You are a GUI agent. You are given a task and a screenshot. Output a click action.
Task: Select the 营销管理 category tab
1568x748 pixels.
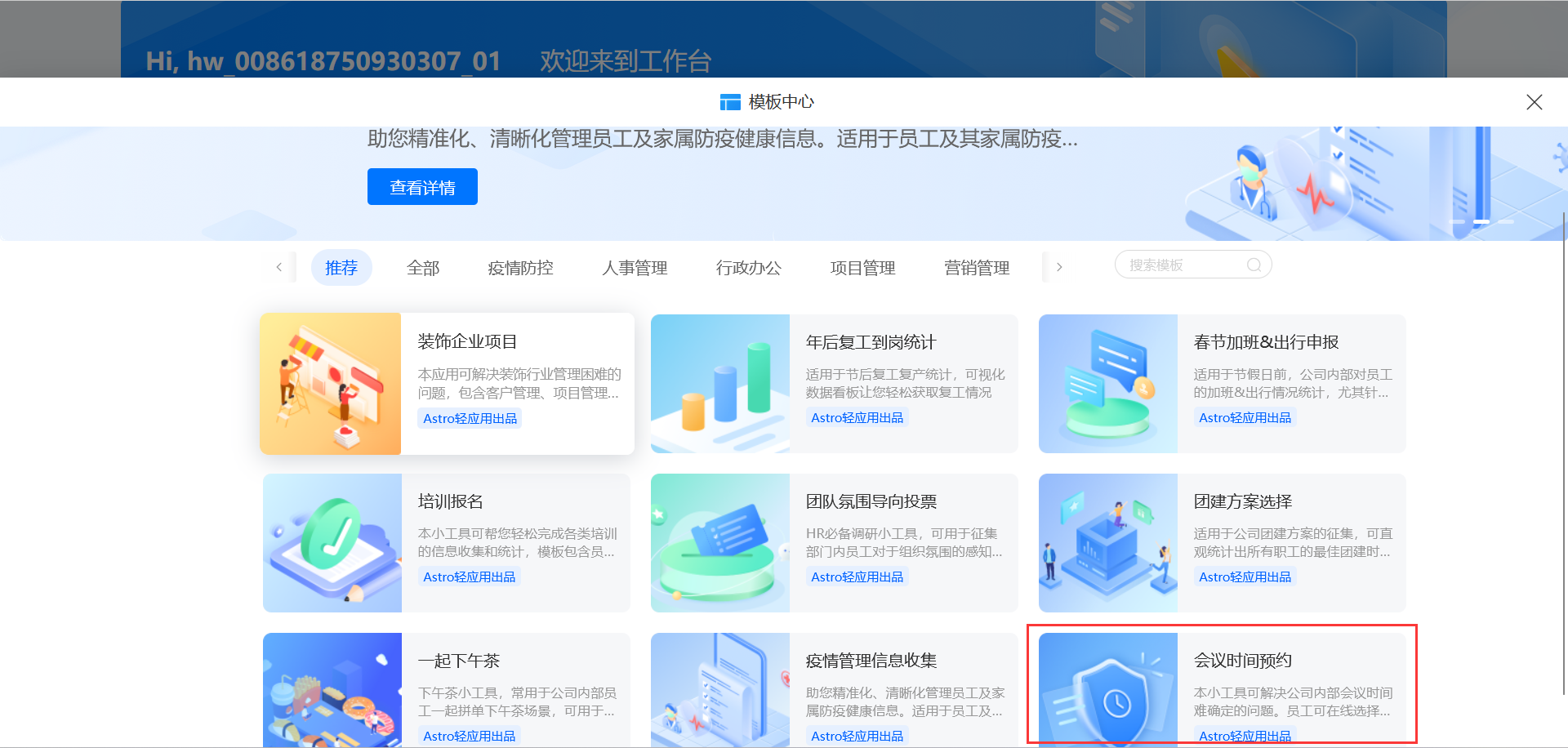click(x=977, y=267)
